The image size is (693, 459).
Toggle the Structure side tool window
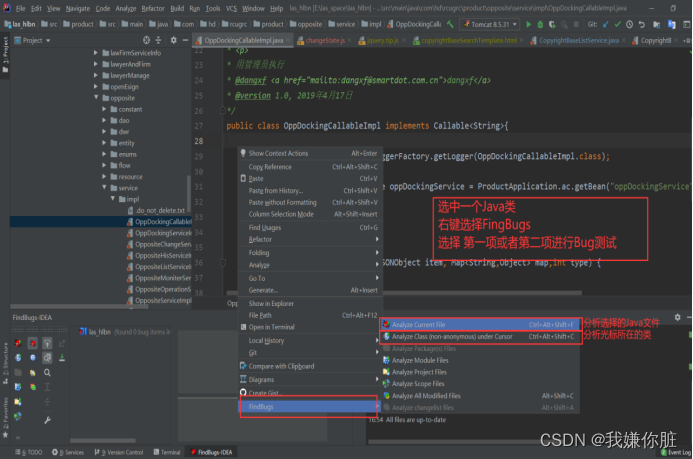[x=5, y=363]
